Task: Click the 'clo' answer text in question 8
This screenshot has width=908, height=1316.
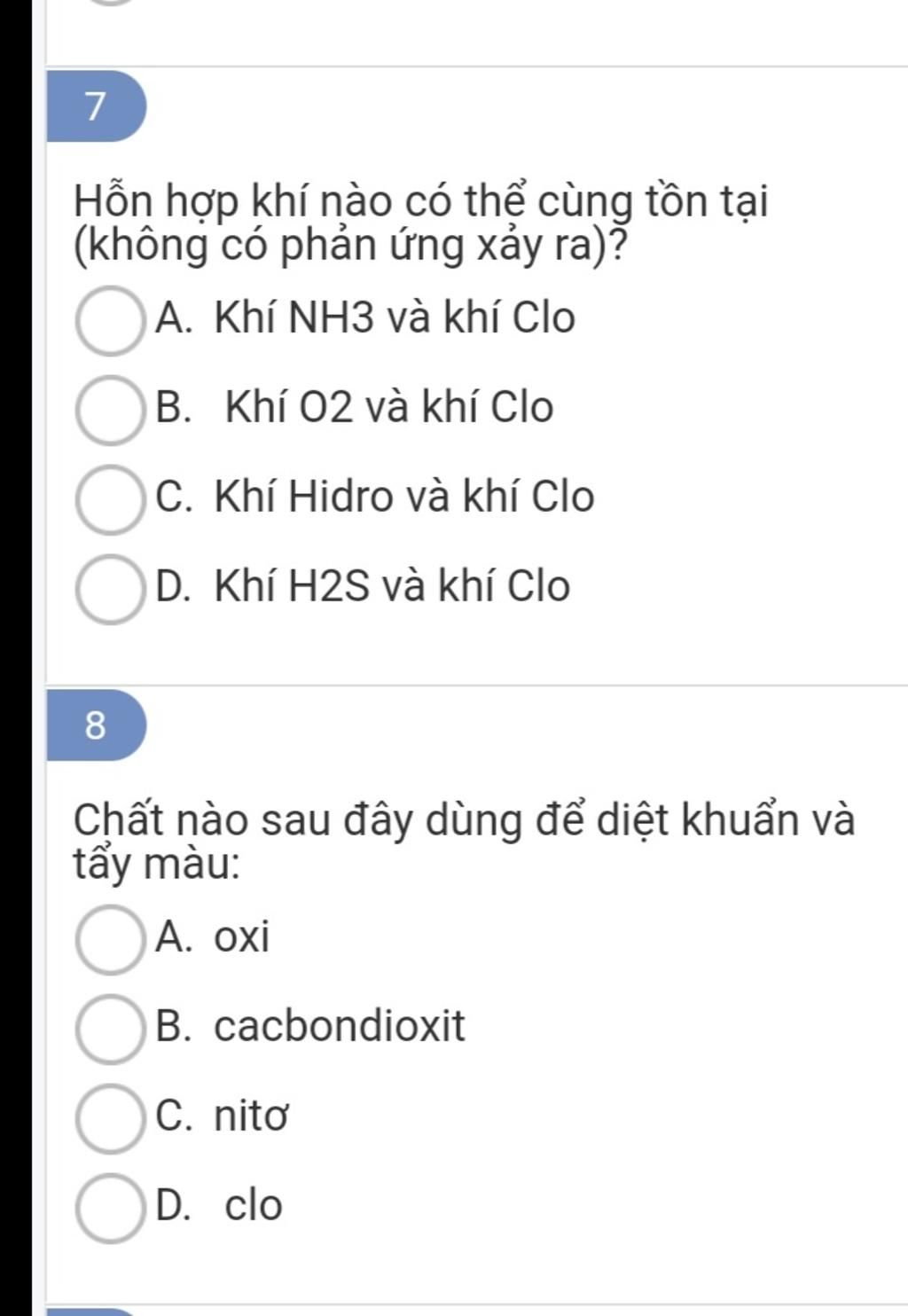Action: click(254, 1205)
